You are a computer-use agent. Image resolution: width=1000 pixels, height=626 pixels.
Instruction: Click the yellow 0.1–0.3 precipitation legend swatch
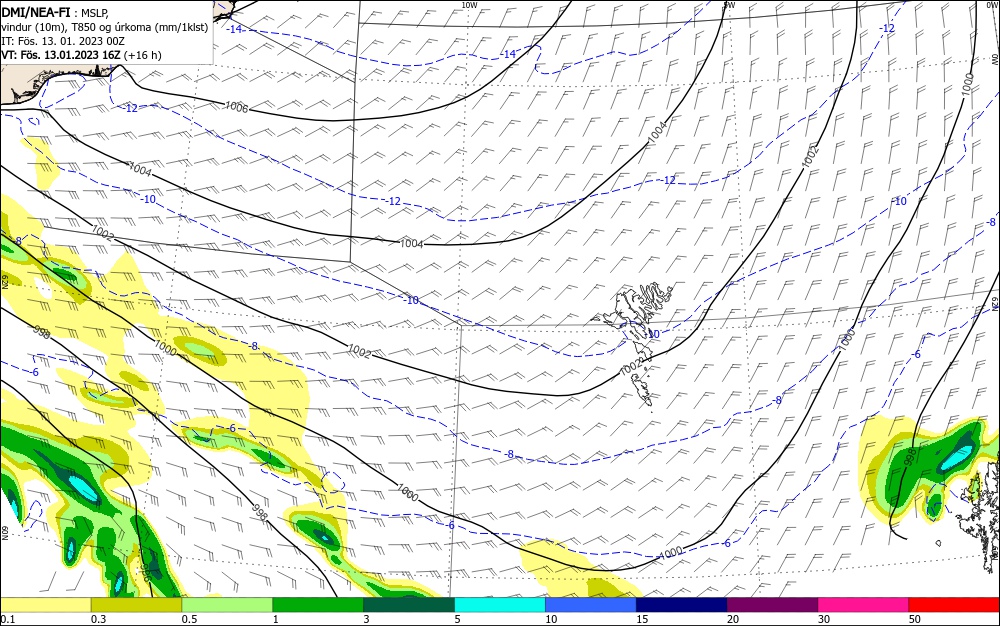[x=45, y=605]
